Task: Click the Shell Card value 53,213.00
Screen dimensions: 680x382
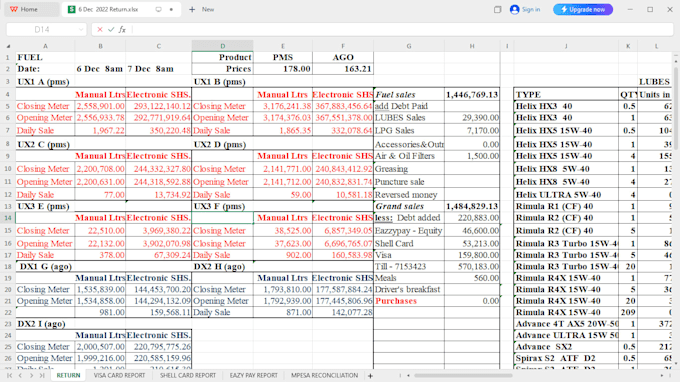Action: click(x=472, y=244)
